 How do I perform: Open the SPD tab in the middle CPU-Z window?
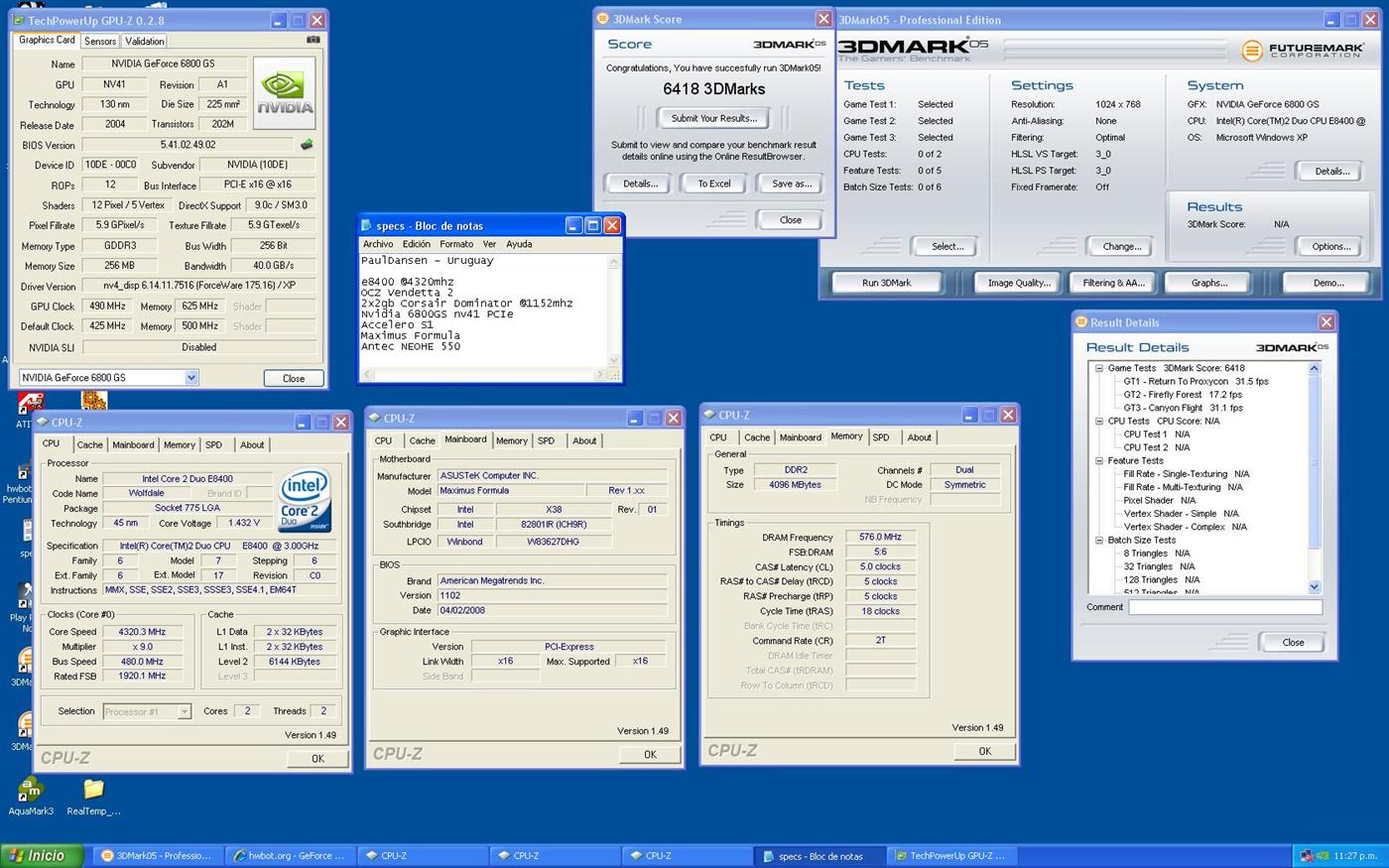[x=546, y=440]
